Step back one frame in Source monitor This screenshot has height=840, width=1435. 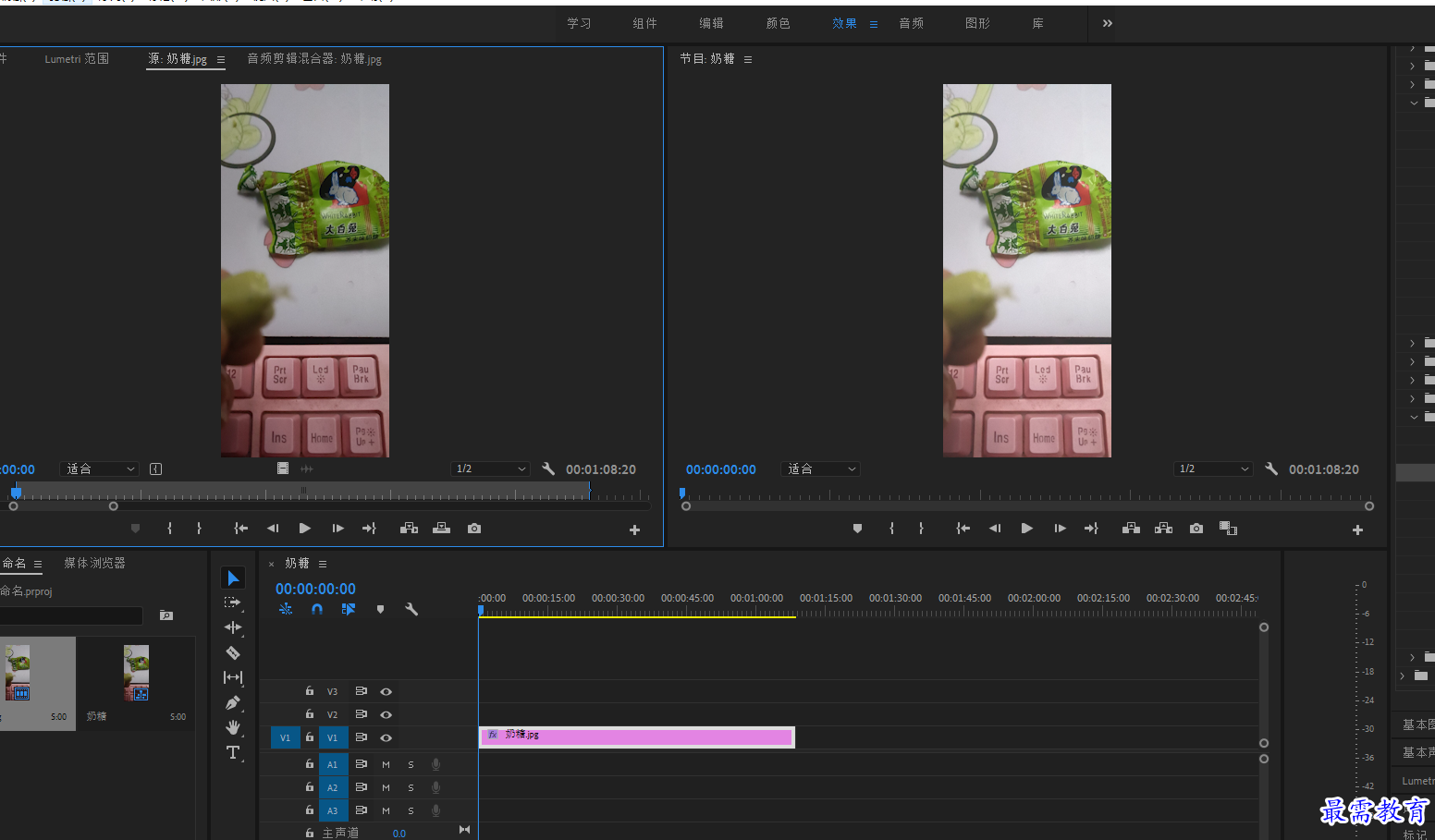click(x=273, y=529)
